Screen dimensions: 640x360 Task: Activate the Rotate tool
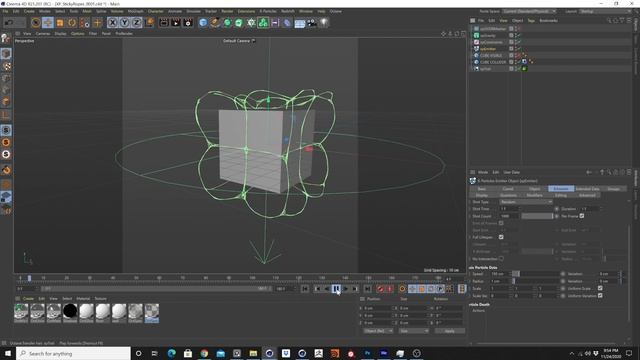point(72,23)
